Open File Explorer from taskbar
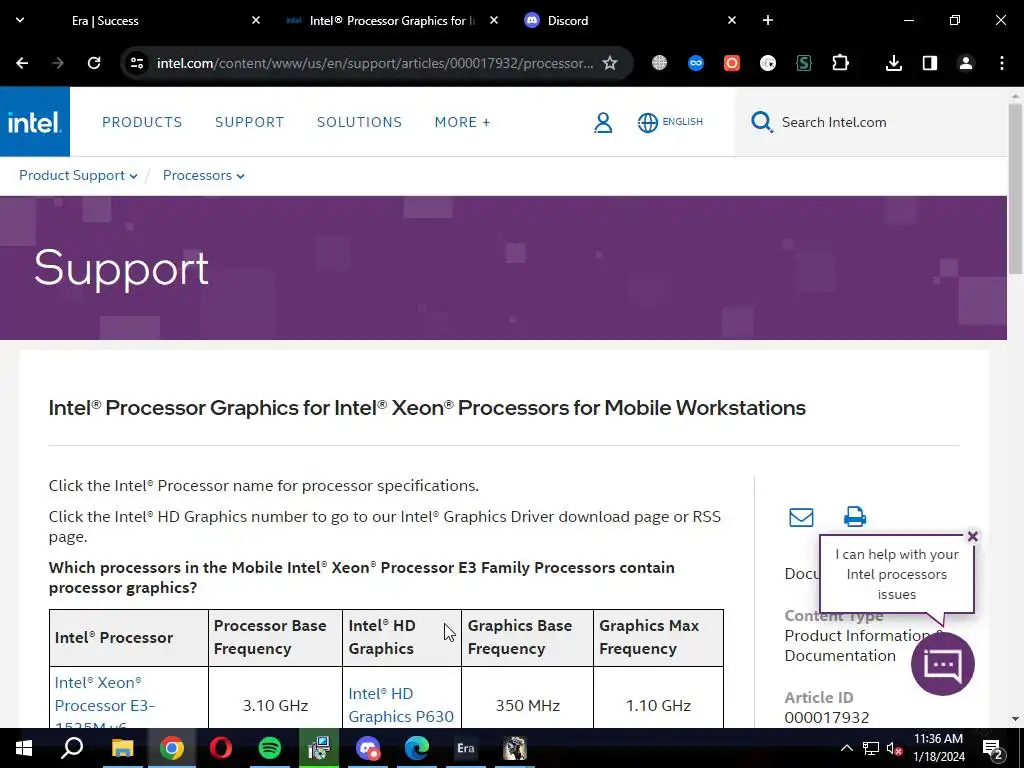Screen dimensions: 1024x768 pos(122,748)
